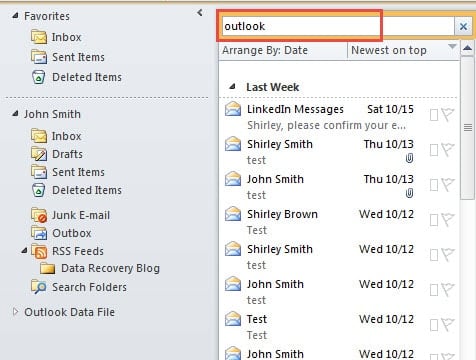The image size is (476, 360).
Task: Click attachment paperclip on John Smith Thu email
Action: point(409,193)
